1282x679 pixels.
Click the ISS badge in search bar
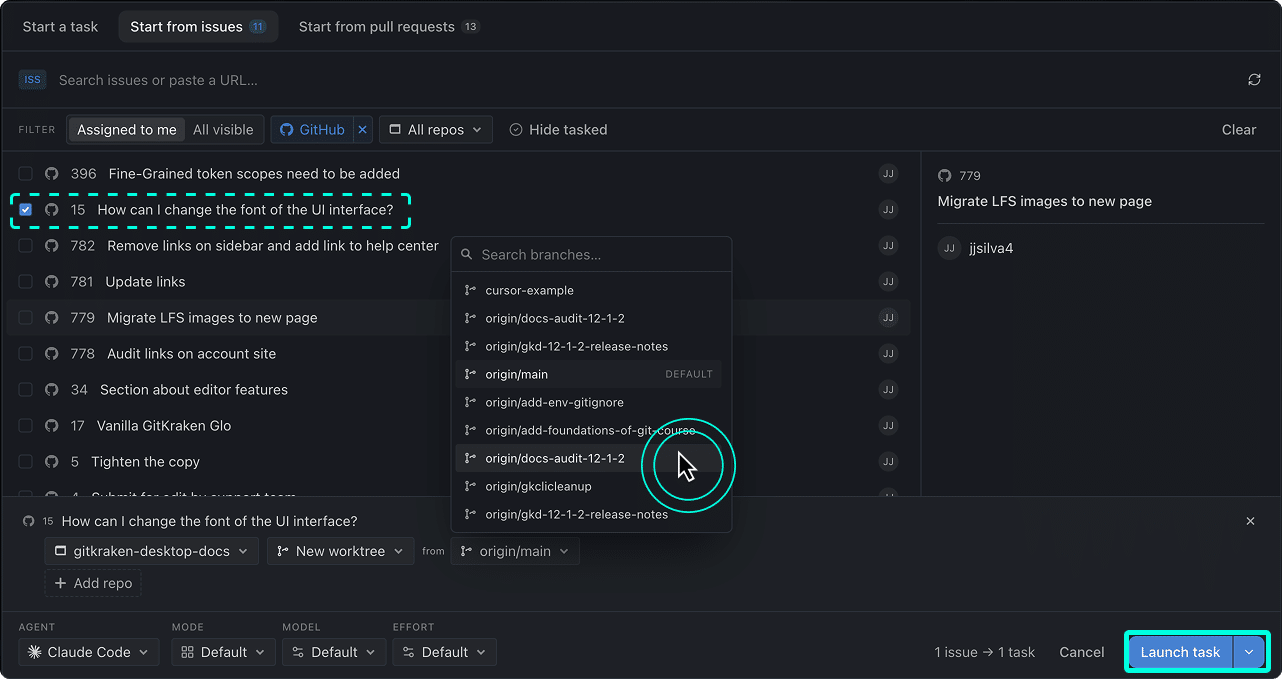point(33,80)
